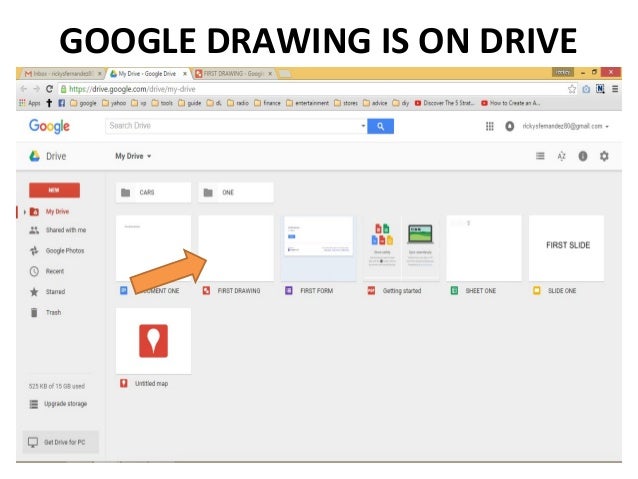Click the Trash bin icon
This screenshot has height=479, width=638.
34,313
